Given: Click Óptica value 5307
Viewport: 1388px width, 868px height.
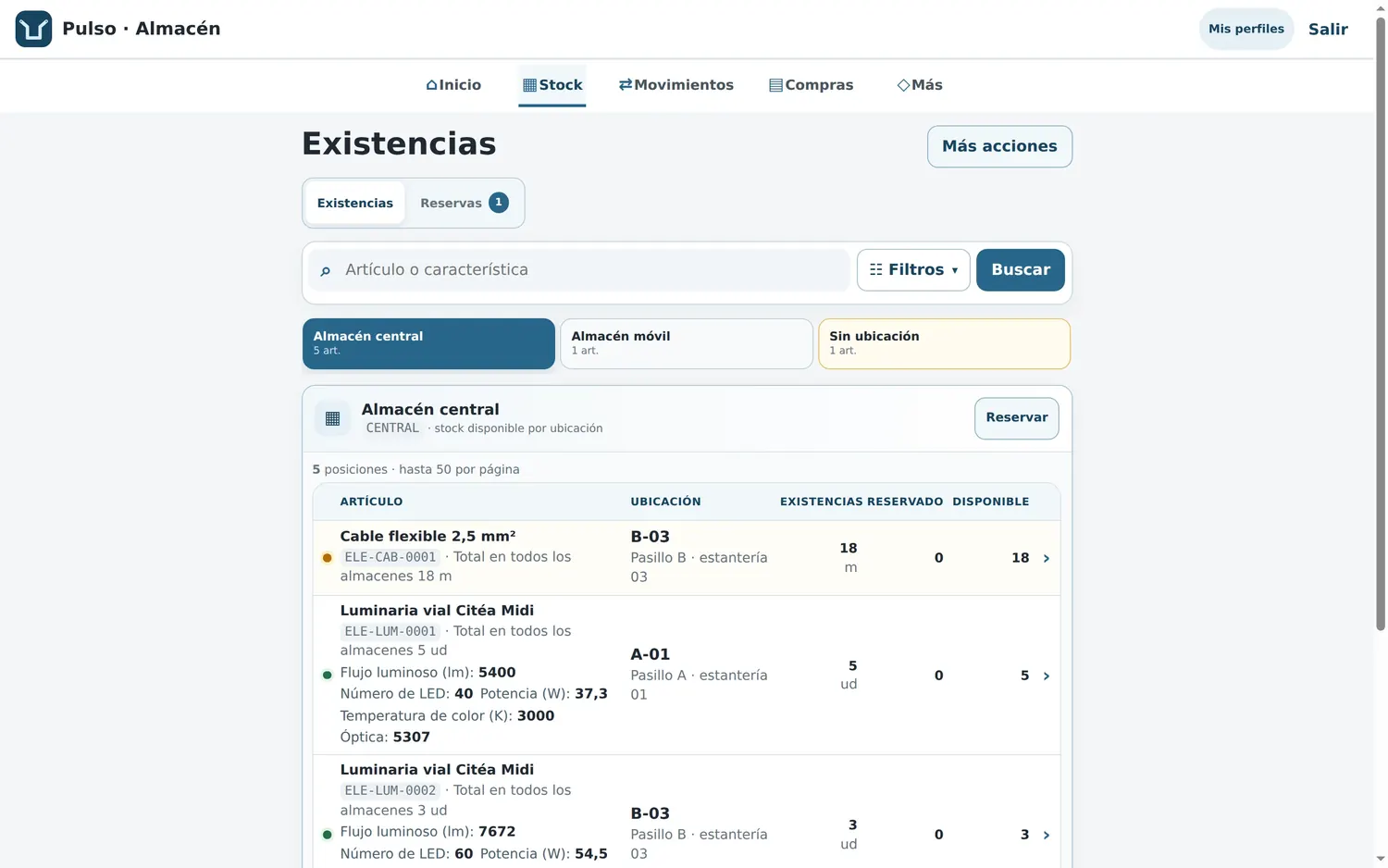Looking at the screenshot, I should coord(412,738).
